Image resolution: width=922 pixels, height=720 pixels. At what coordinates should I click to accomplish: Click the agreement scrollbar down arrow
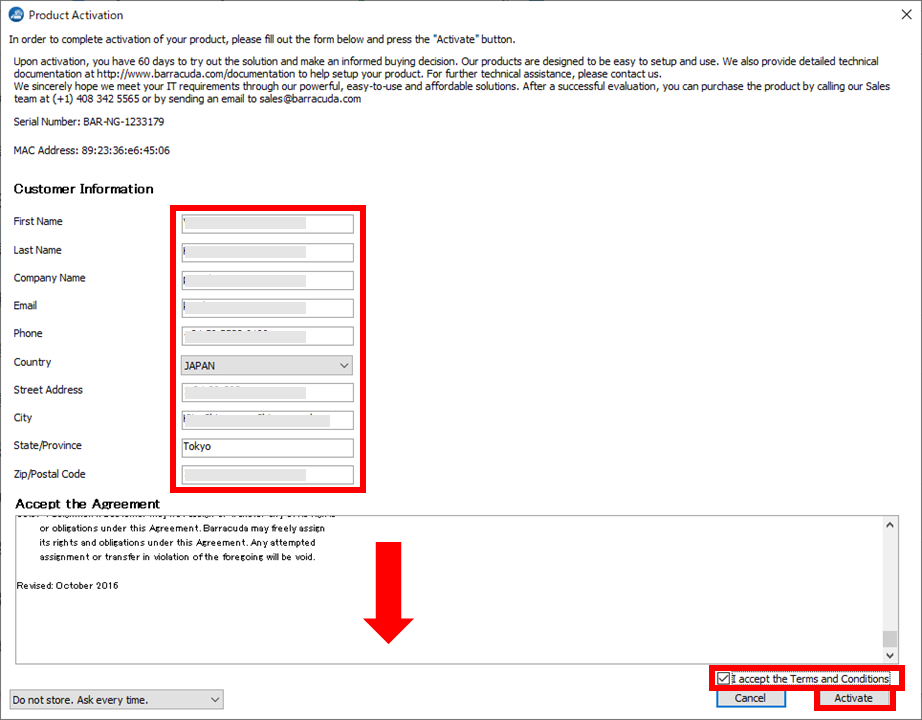click(890, 655)
